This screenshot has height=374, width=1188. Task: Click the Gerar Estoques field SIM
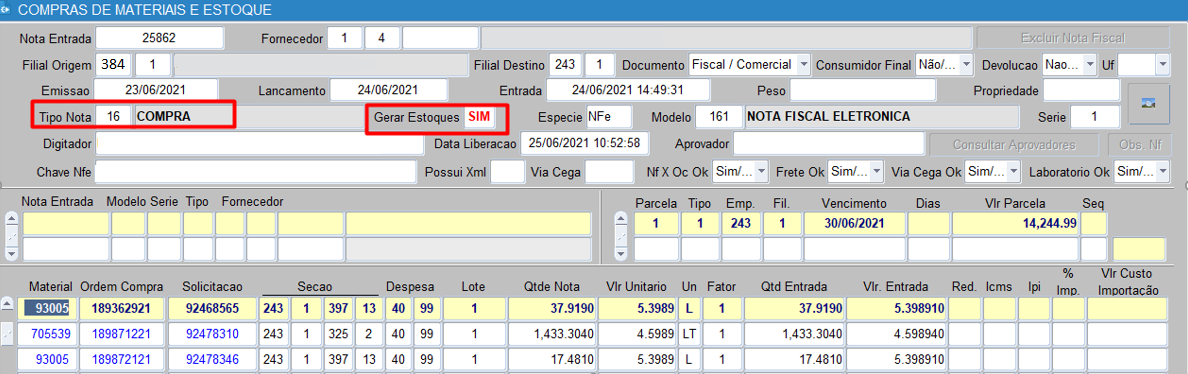pos(481,117)
